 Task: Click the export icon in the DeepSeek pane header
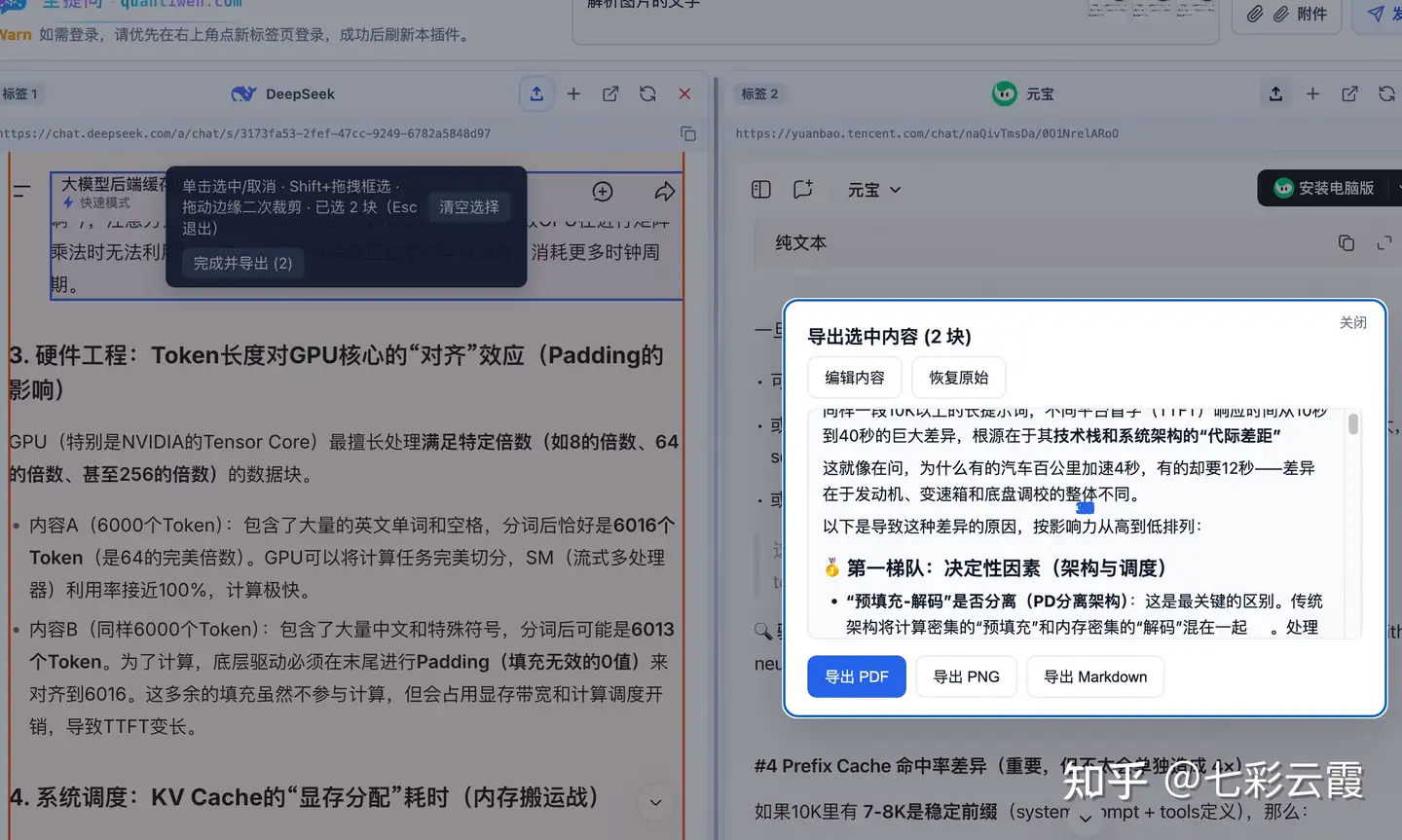tap(536, 93)
